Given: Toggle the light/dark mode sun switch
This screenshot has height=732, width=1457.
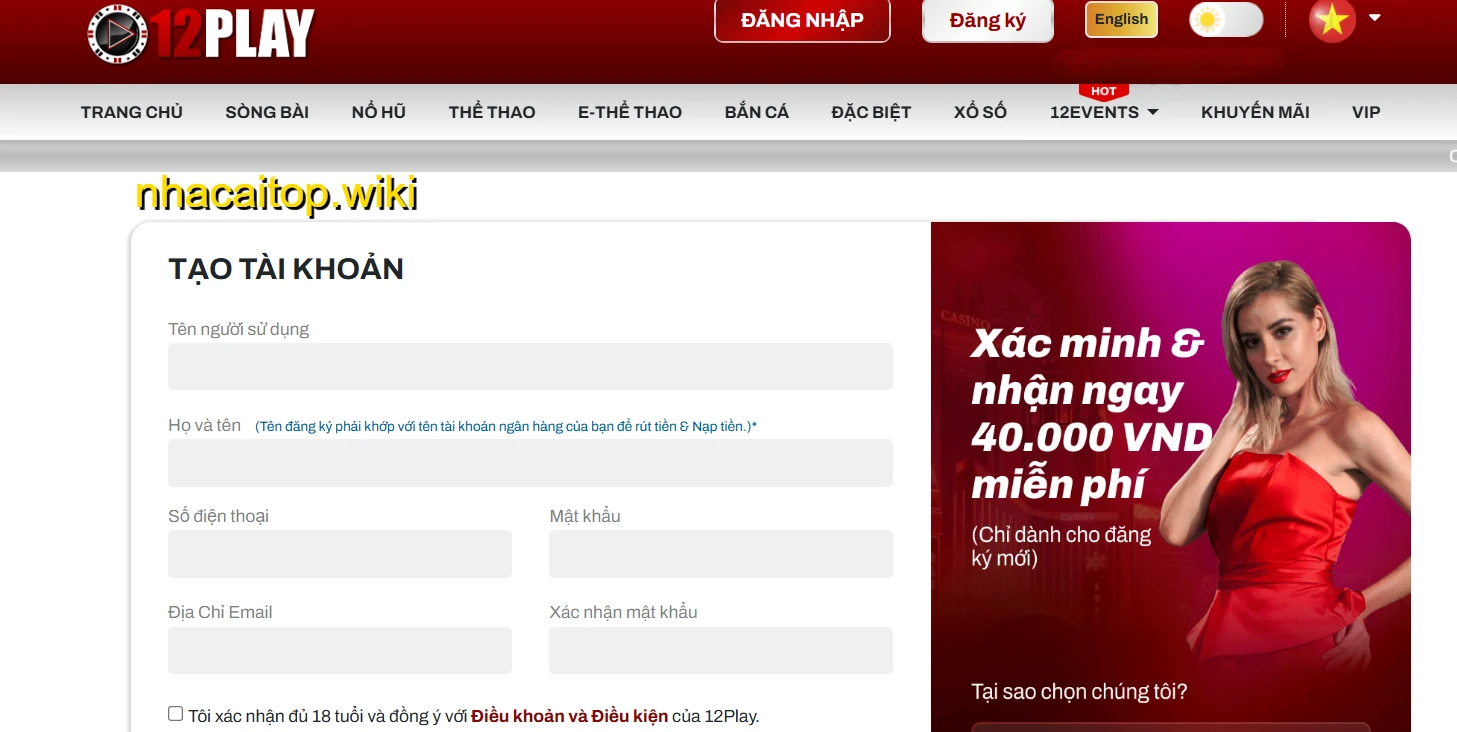Looking at the screenshot, I should [x=1226, y=20].
